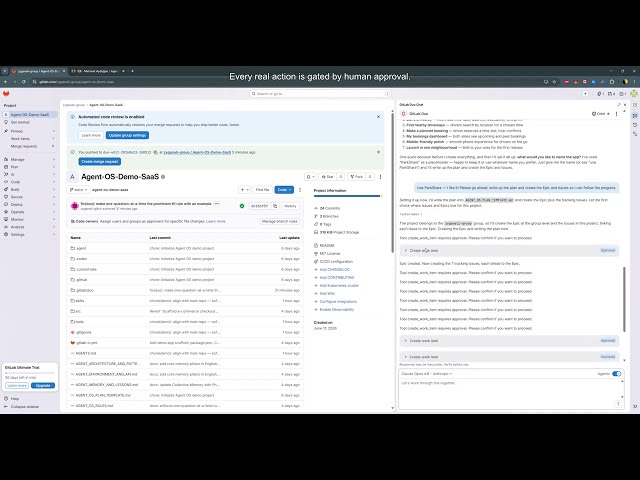Open the Claude Opus model selector
Image resolution: width=640 pixels, height=480 pixels.
pyautogui.click(x=427, y=374)
